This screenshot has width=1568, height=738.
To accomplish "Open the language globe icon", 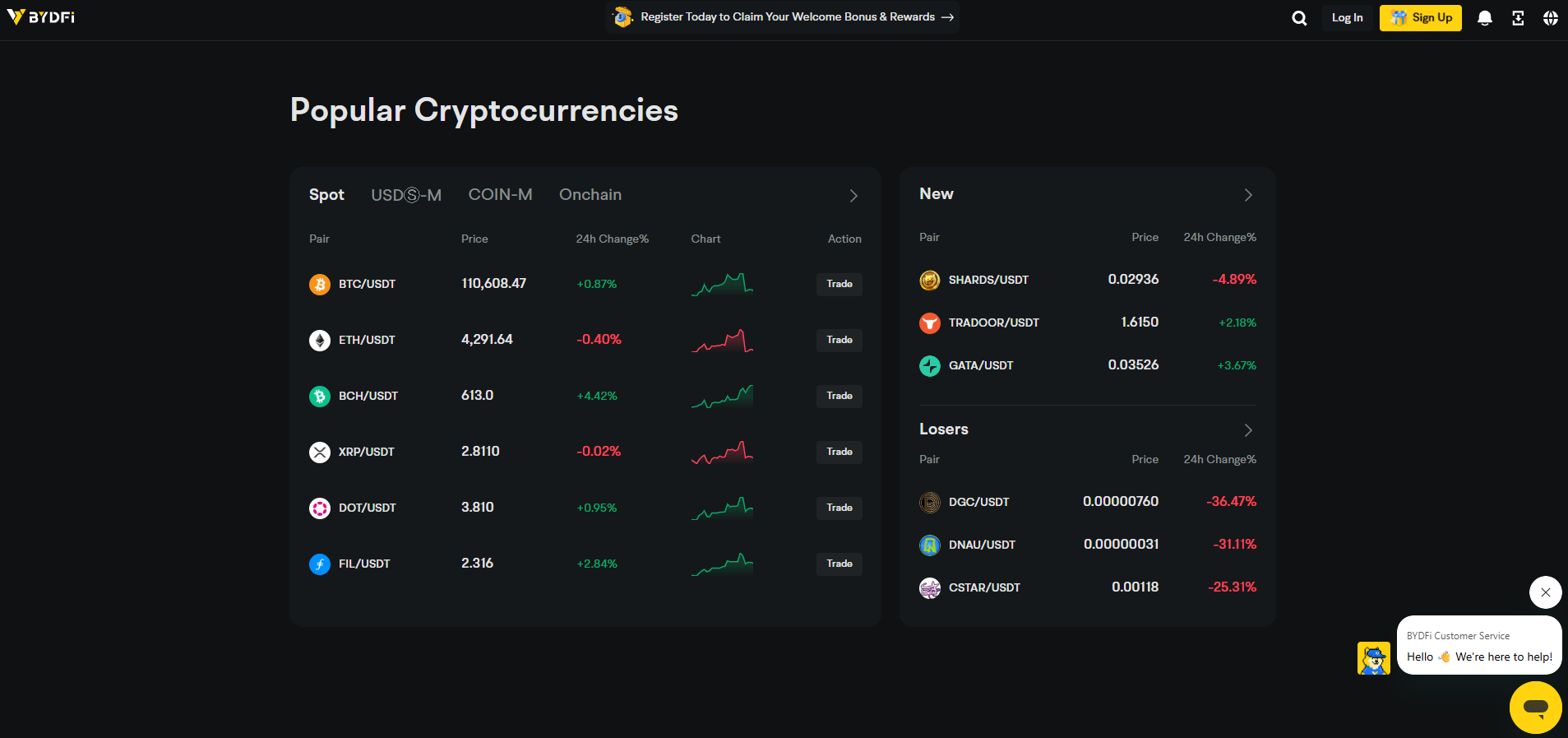I will click(x=1551, y=18).
